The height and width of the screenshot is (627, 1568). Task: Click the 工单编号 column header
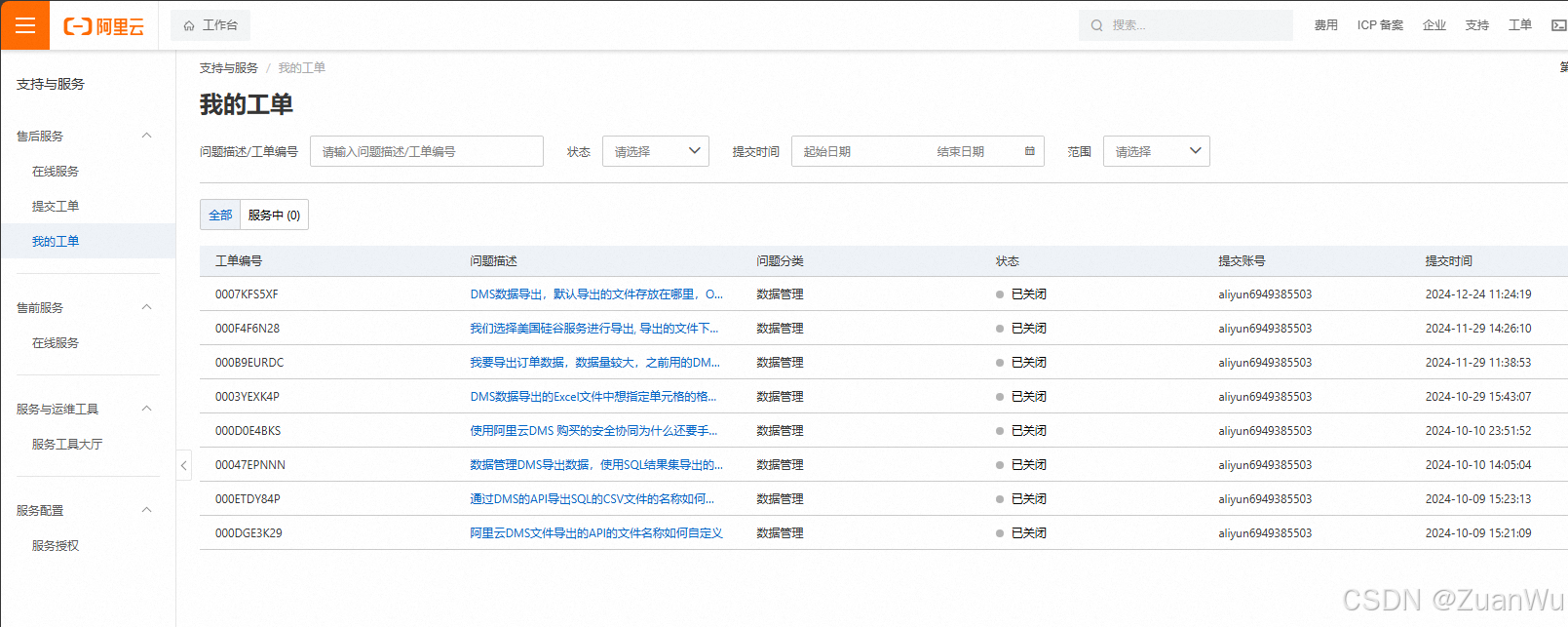pyautogui.click(x=239, y=261)
